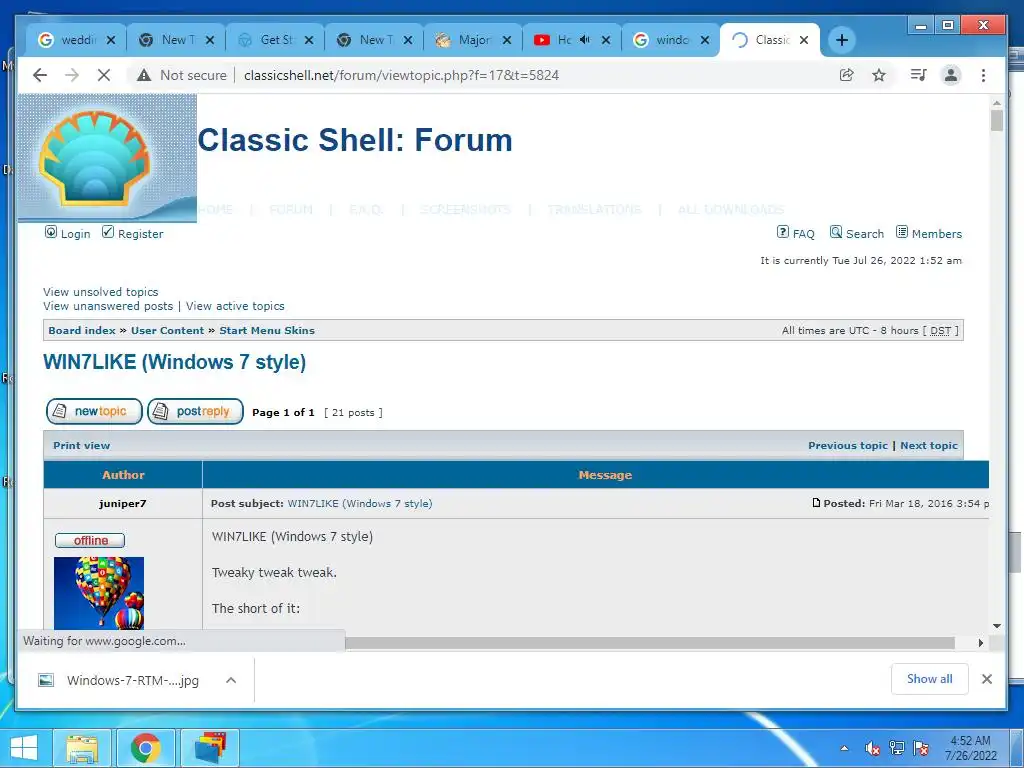
Task: Click the offline status badge
Action: (90, 540)
